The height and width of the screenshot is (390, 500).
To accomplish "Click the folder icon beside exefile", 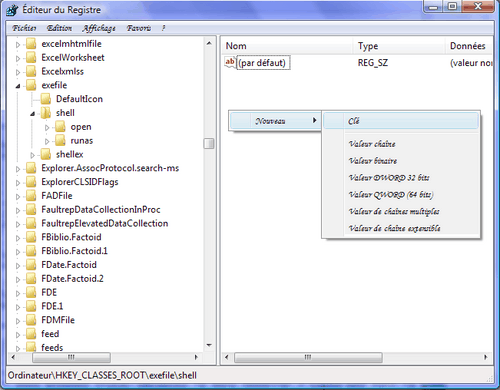I will tap(31, 85).
